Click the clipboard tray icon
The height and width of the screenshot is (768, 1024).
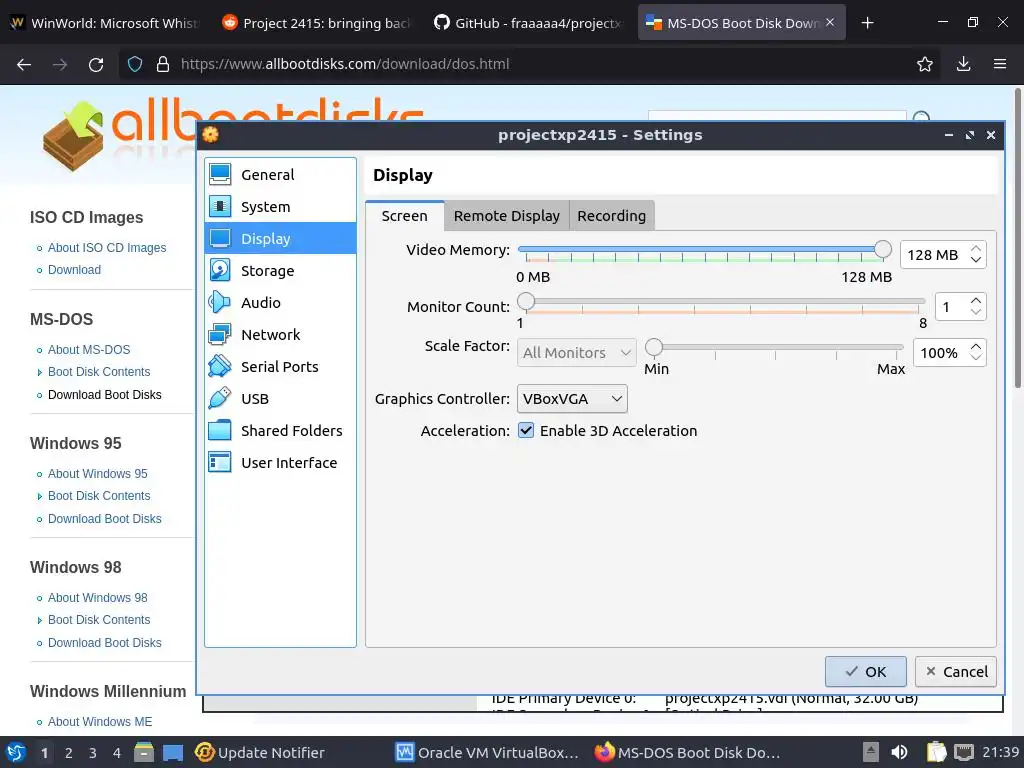pos(936,752)
